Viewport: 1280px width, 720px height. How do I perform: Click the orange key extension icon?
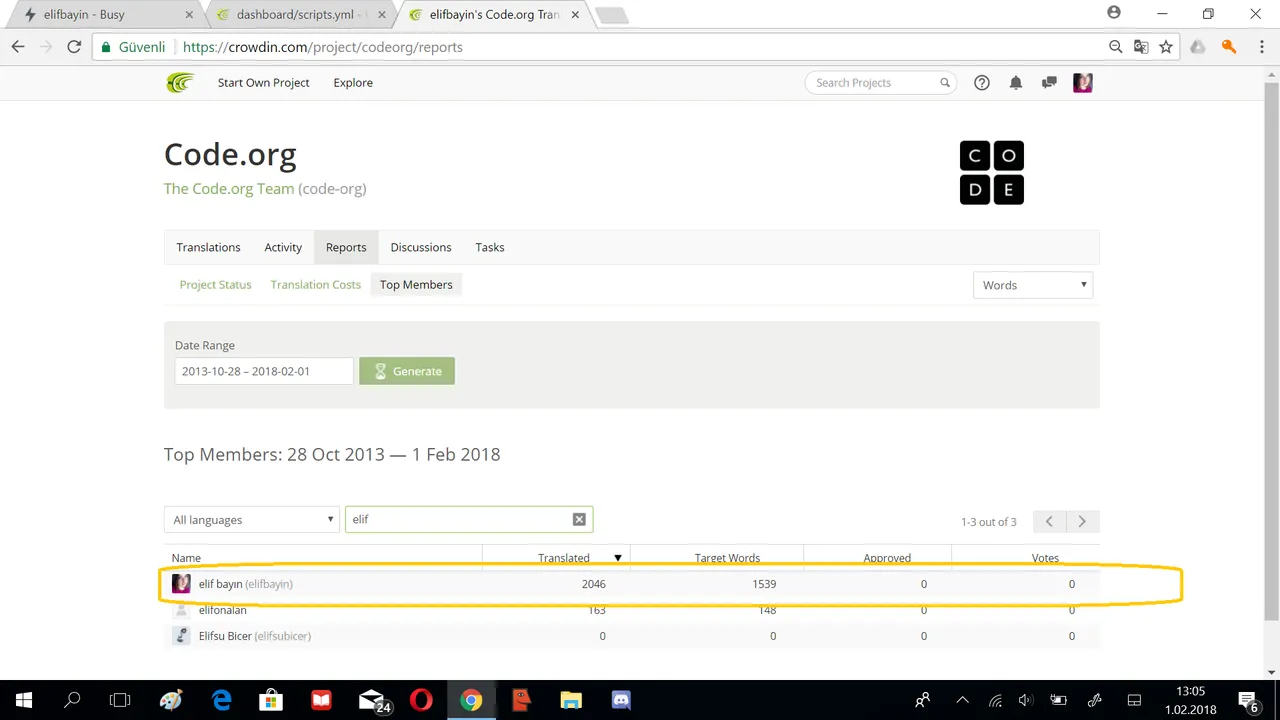pos(1229,47)
